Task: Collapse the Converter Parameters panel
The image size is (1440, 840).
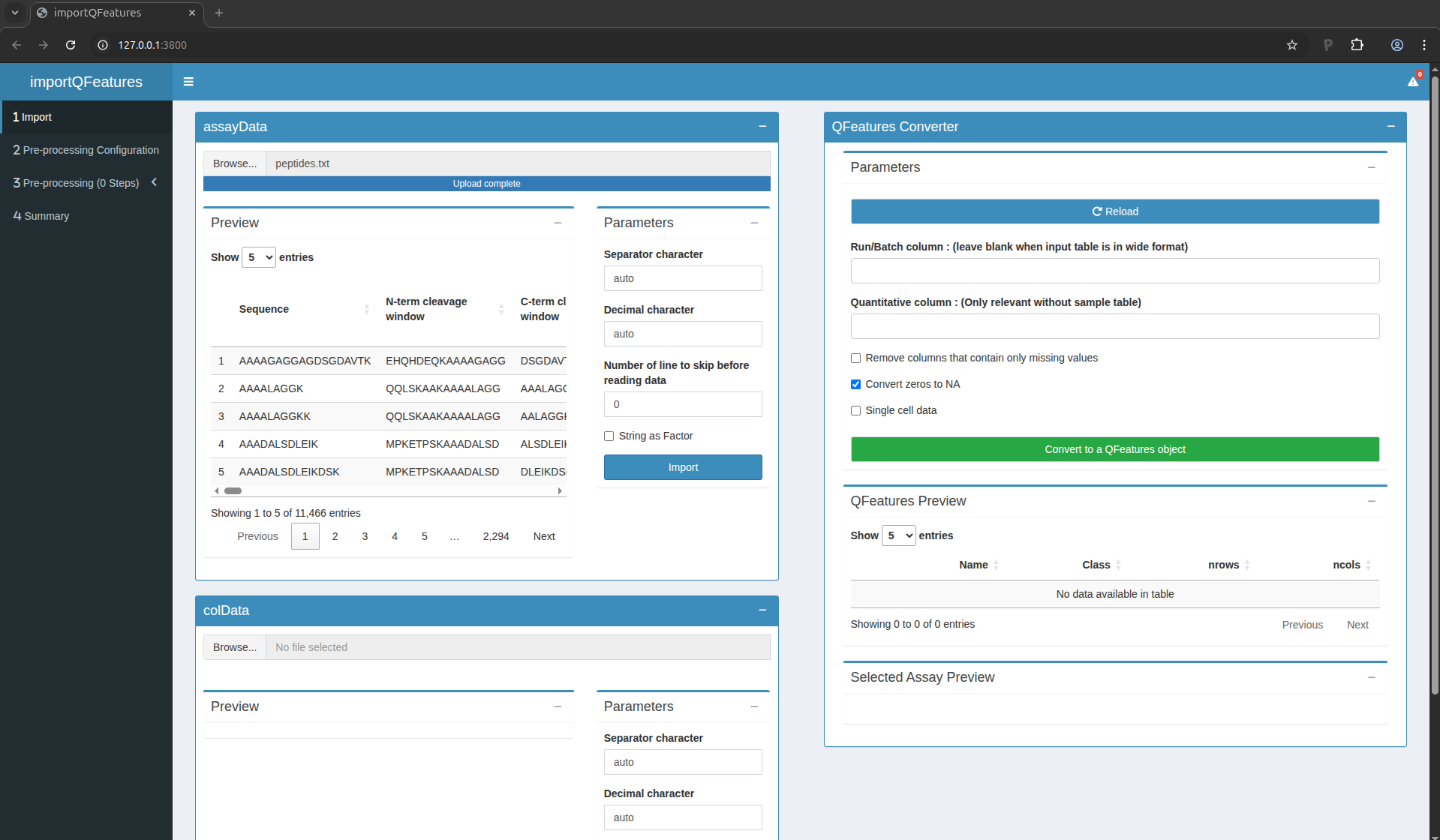Action: [1371, 167]
